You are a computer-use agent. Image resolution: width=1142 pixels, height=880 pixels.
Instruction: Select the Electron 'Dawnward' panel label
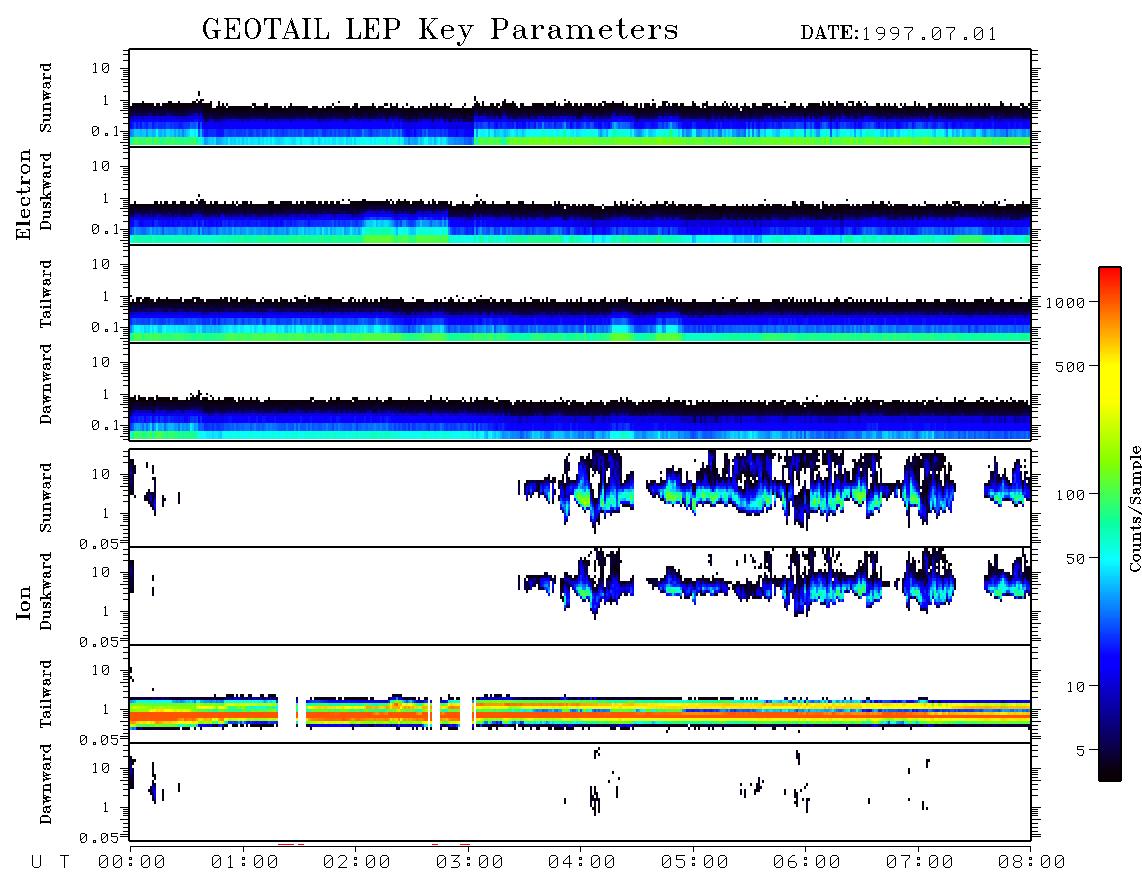(x=46, y=384)
